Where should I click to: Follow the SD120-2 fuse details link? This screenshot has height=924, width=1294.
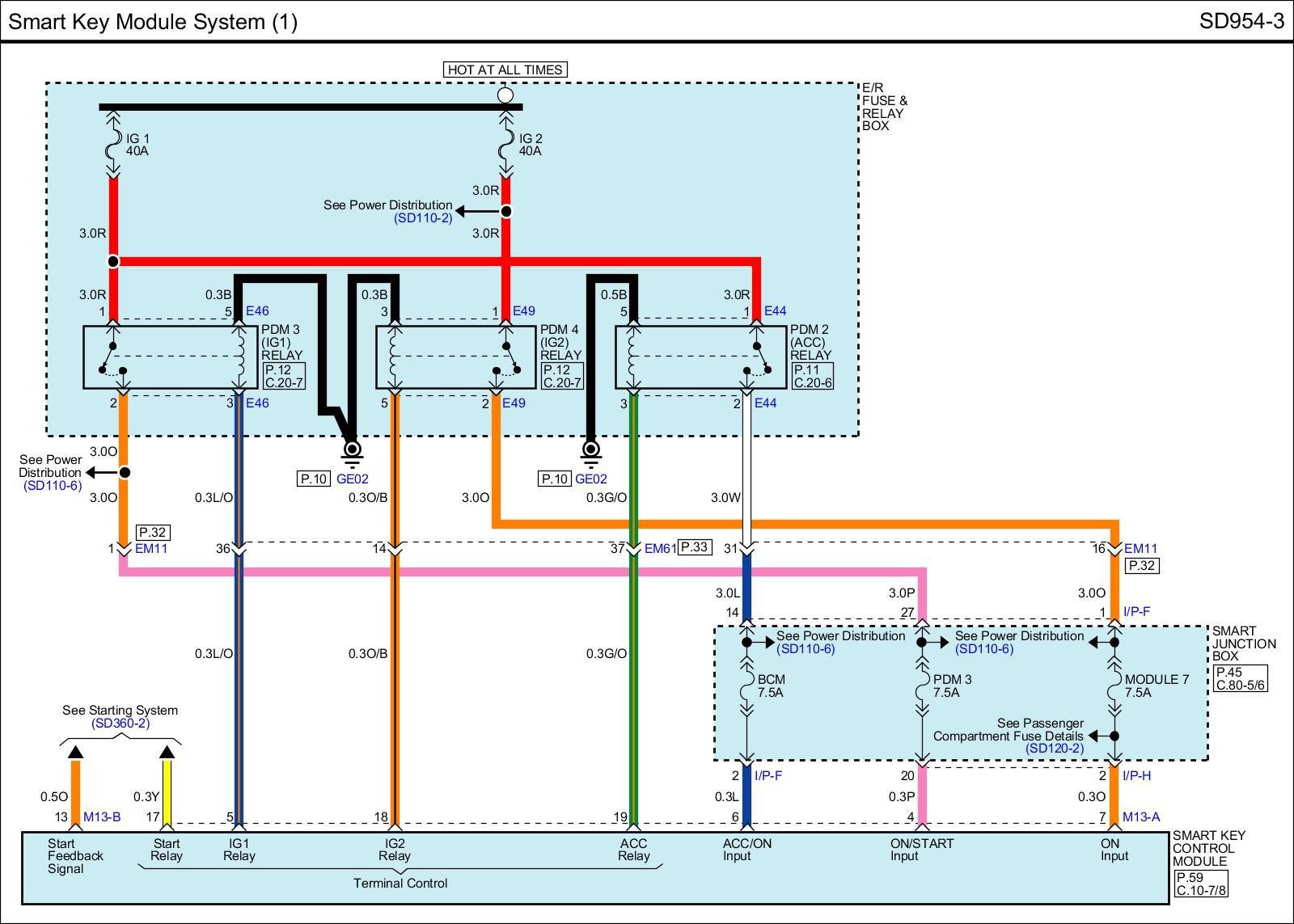[x=1055, y=749]
